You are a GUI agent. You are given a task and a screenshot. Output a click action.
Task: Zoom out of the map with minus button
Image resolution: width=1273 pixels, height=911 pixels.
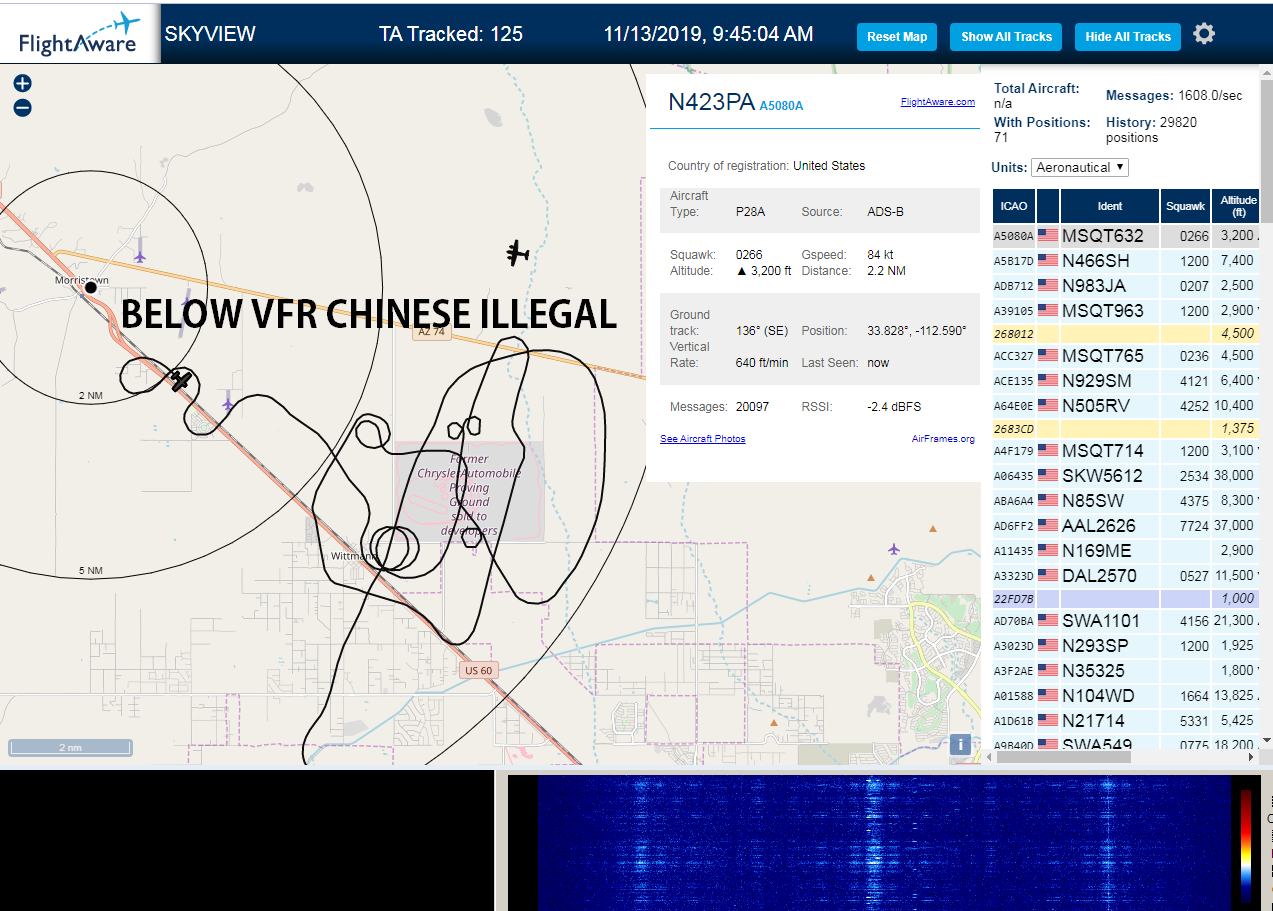coord(22,108)
